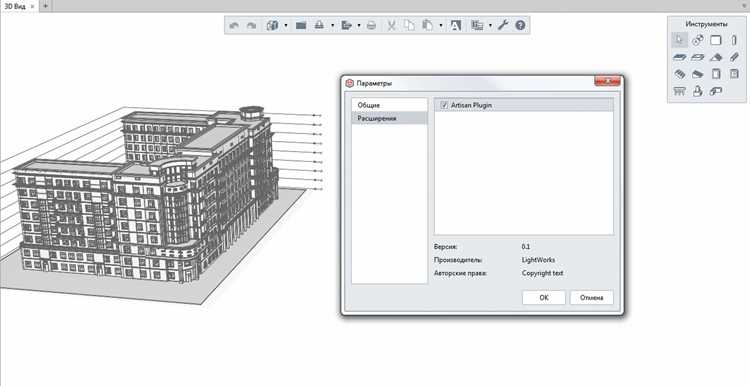Open dropdown arrow beside the export icon
The image size is (750, 386).
359,25
